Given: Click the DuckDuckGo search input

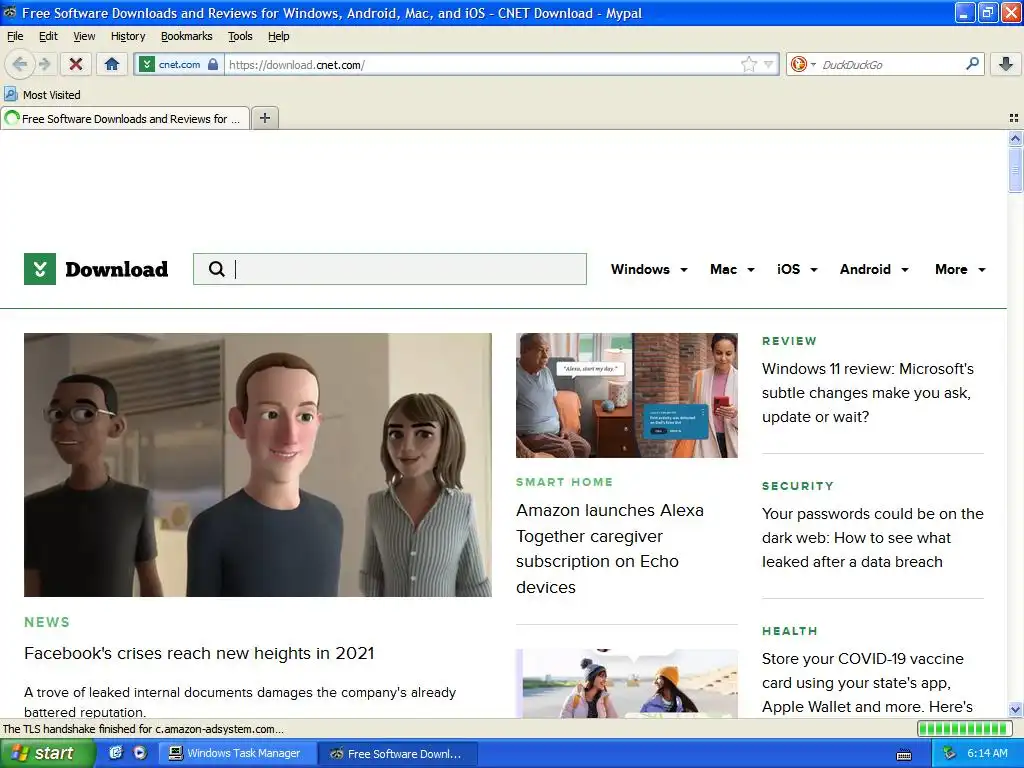Looking at the screenshot, I should (891, 65).
